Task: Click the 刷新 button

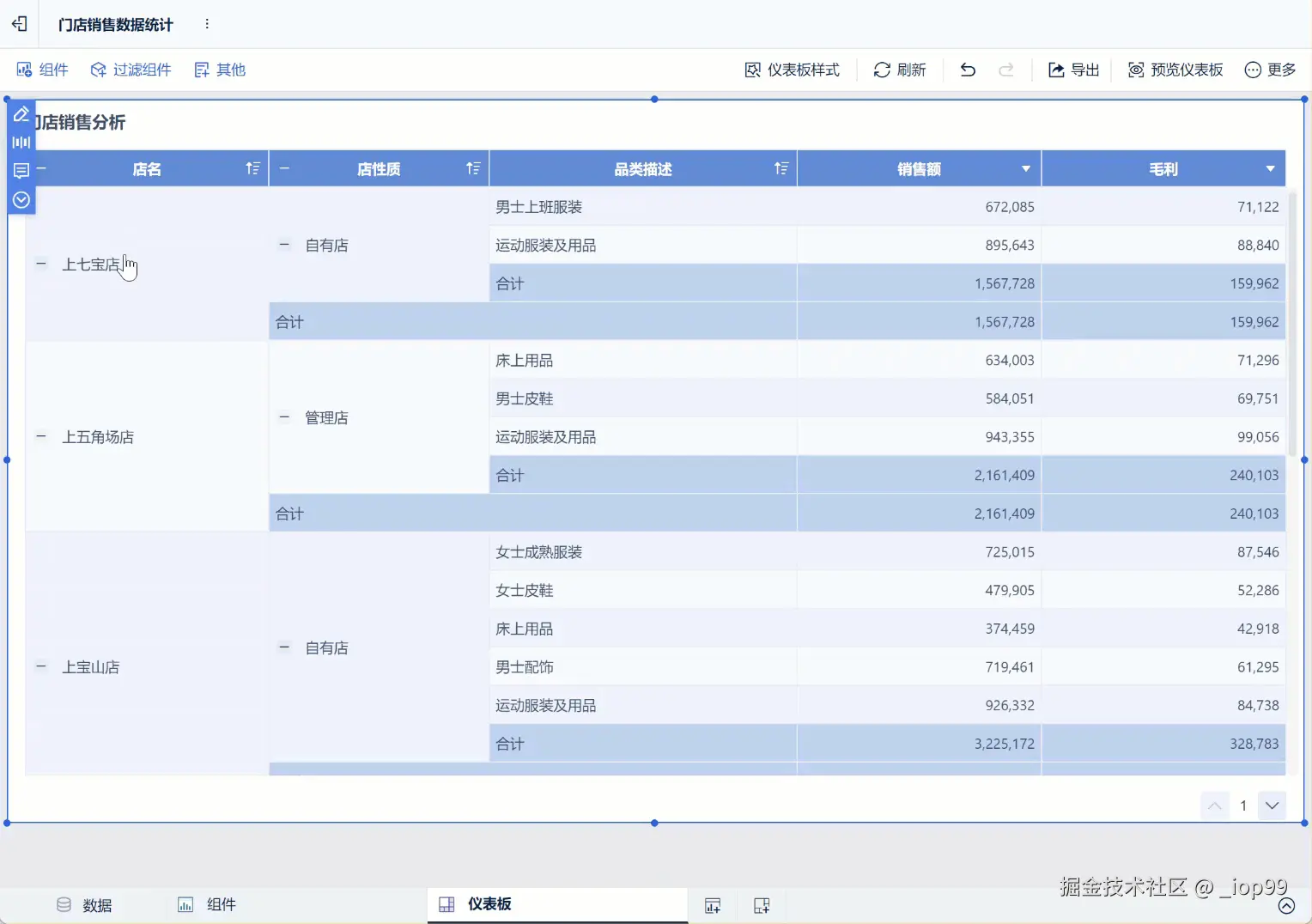Action: 900,70
